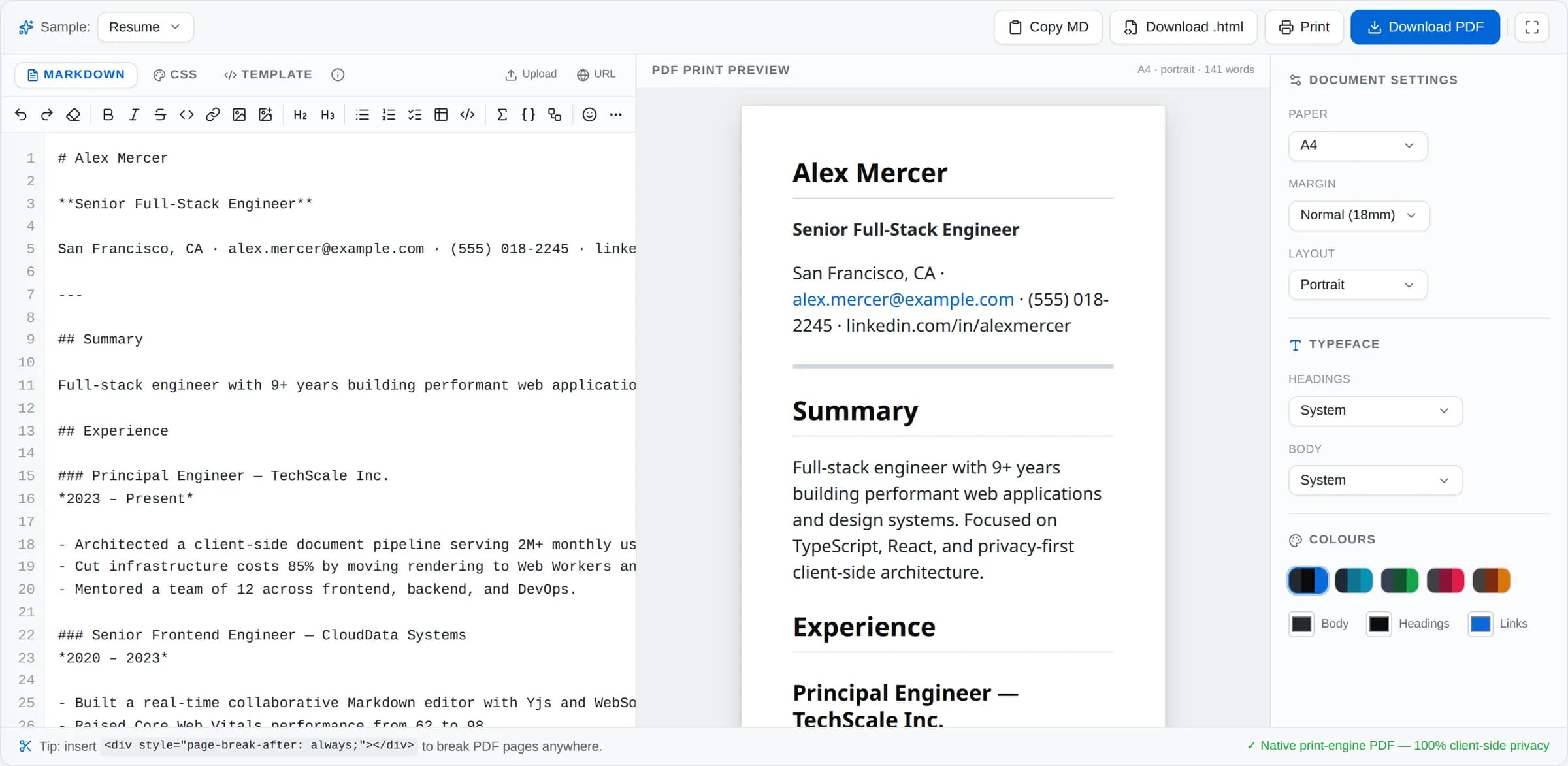Apply strikethrough formatting
Screen dimensions: 1568x766
coord(160,115)
